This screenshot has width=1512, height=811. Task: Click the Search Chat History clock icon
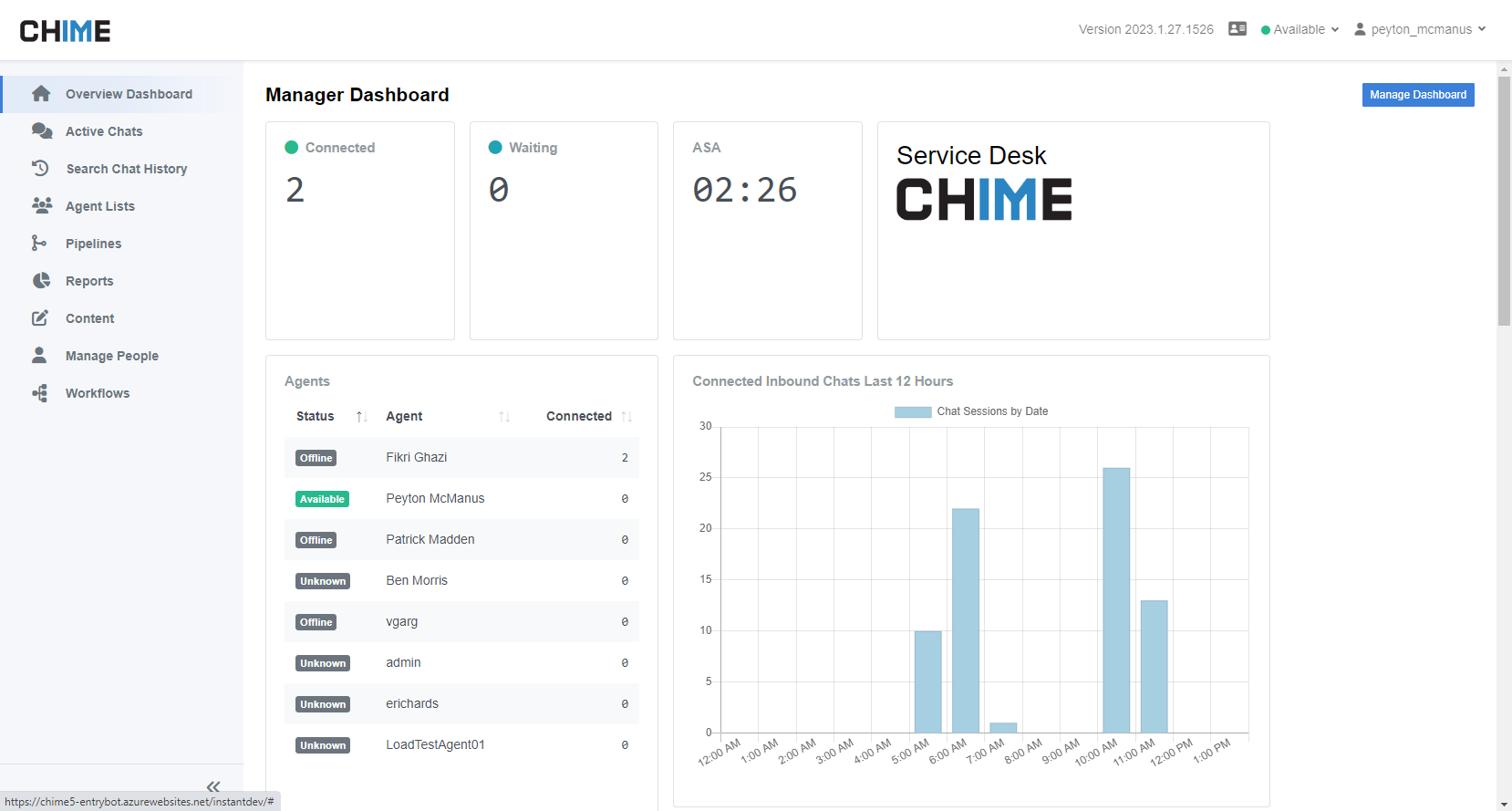(40, 168)
